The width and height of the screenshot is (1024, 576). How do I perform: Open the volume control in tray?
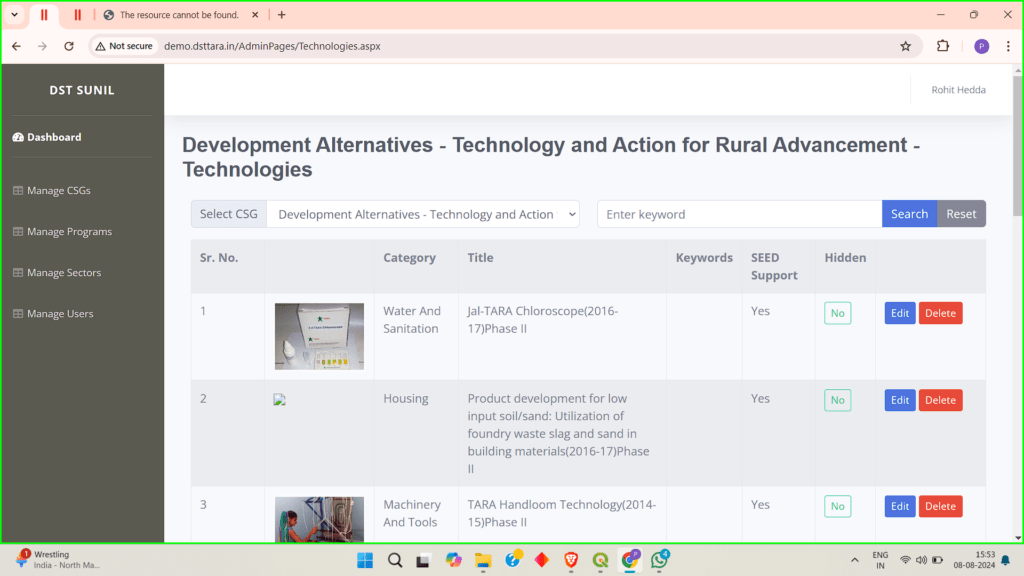(x=921, y=560)
